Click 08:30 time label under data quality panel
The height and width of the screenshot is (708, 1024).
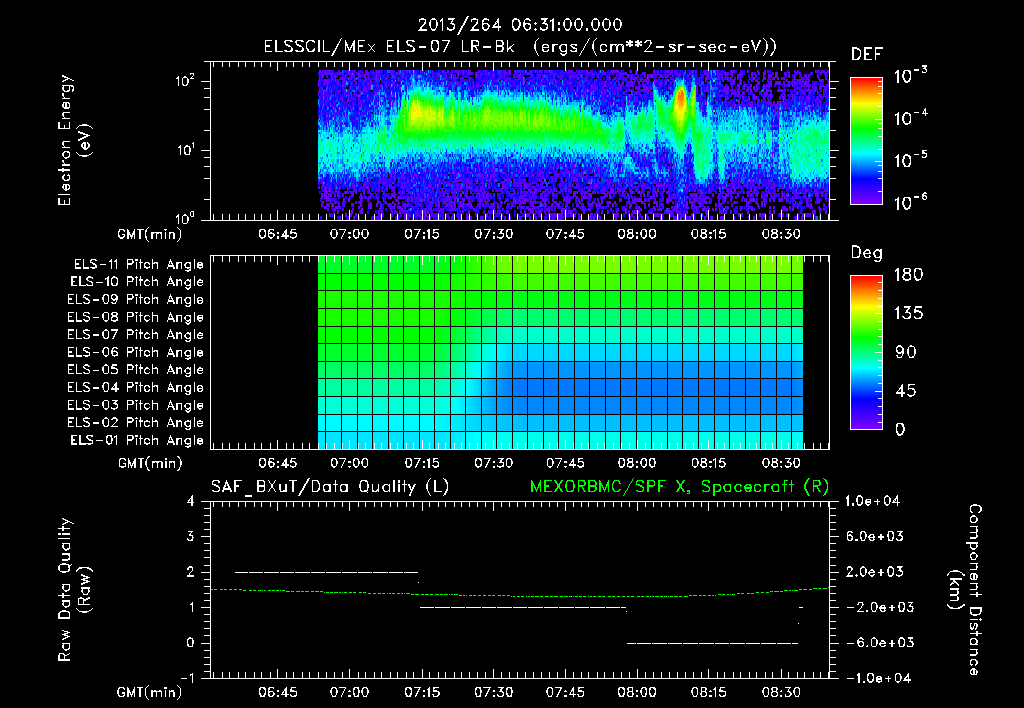click(781, 692)
